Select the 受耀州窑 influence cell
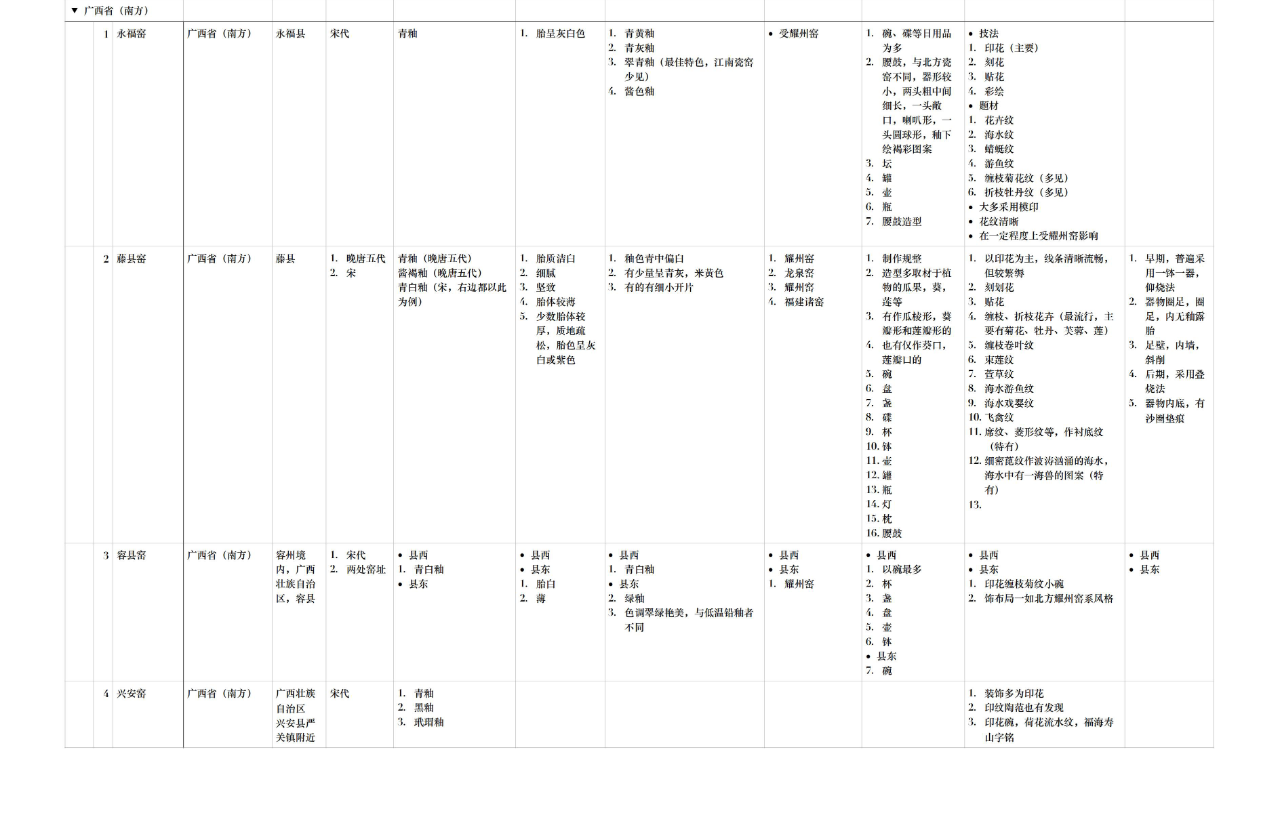1280x814 pixels. pyautogui.click(x=798, y=34)
